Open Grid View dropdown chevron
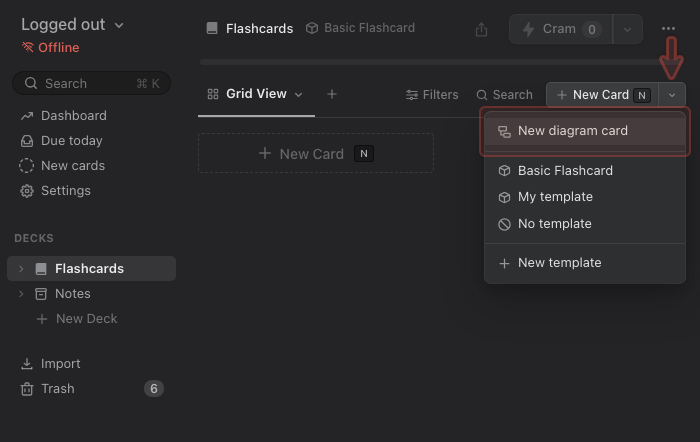700x442 pixels. click(x=298, y=94)
